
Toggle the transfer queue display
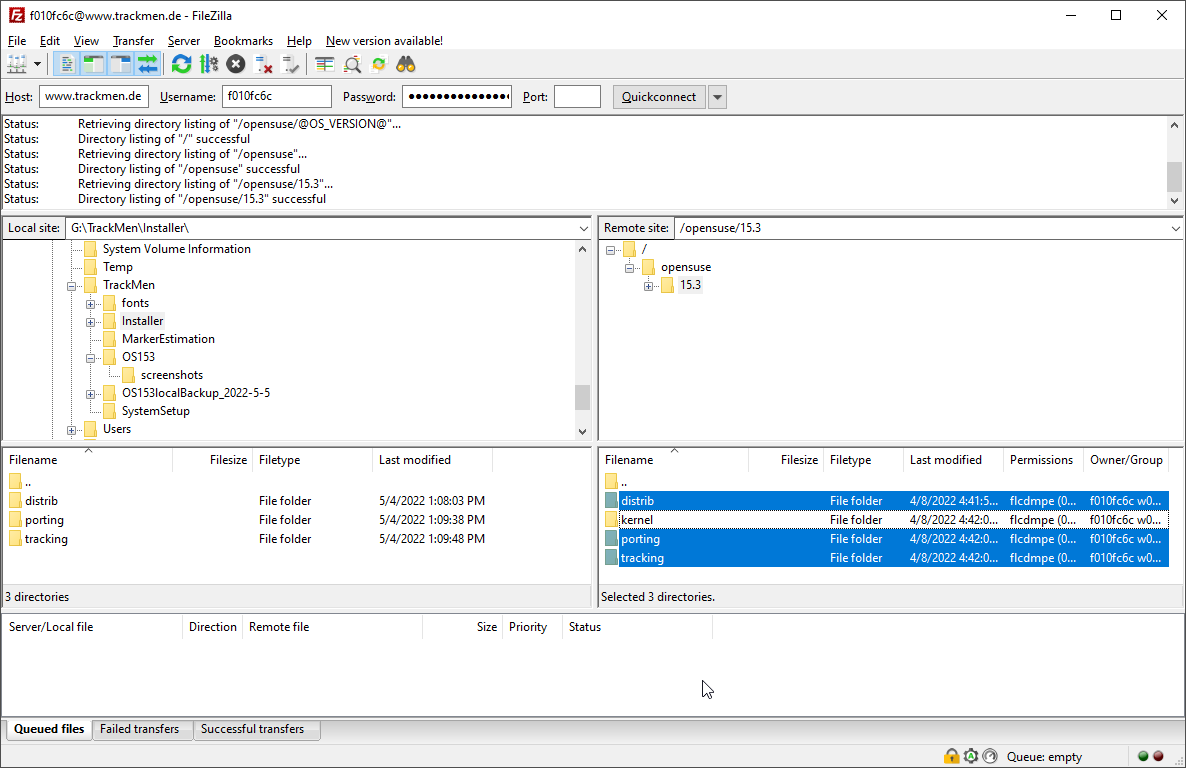146,62
